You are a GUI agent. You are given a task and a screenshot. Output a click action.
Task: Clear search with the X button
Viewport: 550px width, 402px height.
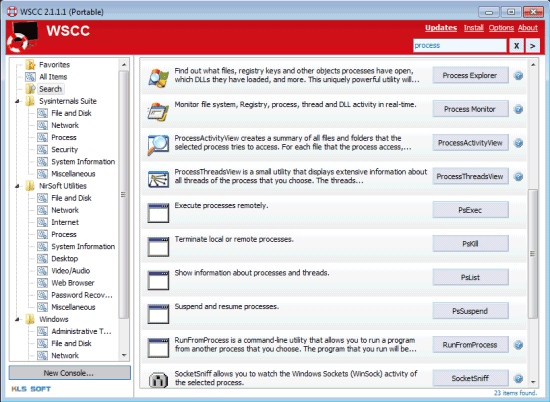pyautogui.click(x=516, y=46)
